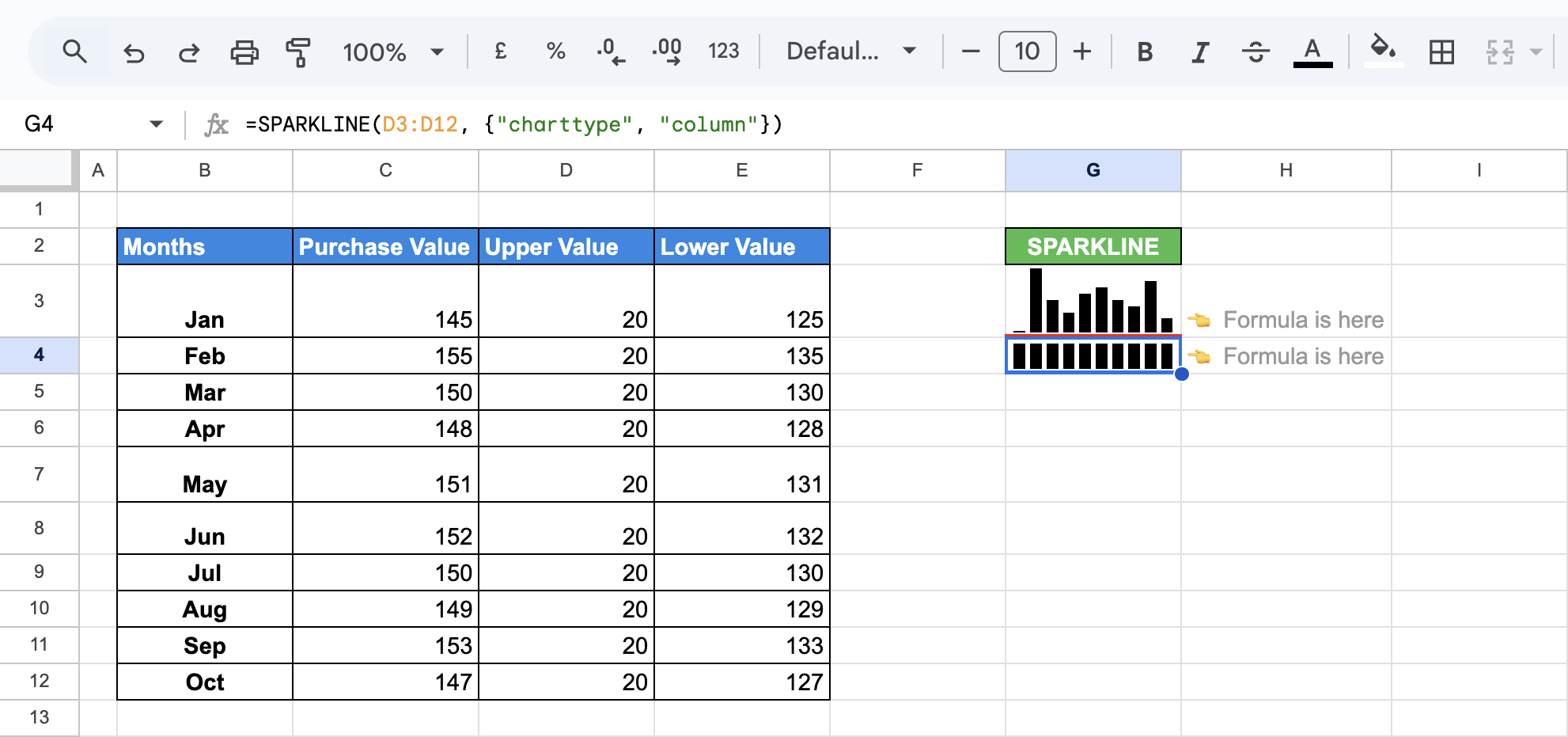Toggle strikethrough formatting

[1256, 52]
